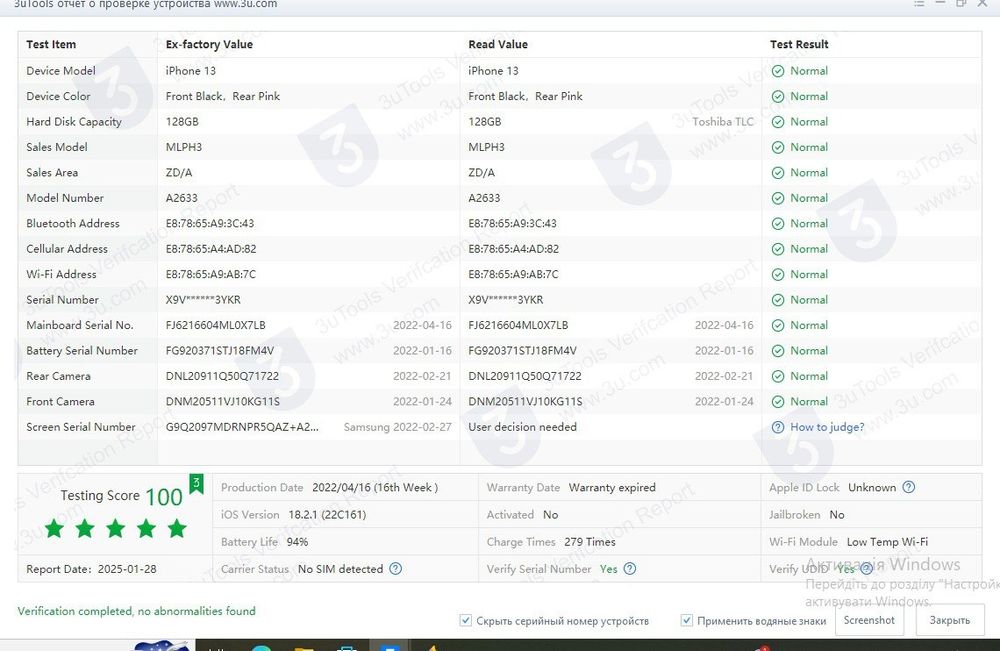Click iOS Version 18.2.1 (22C161) value
1000x651 pixels.
(x=327, y=515)
